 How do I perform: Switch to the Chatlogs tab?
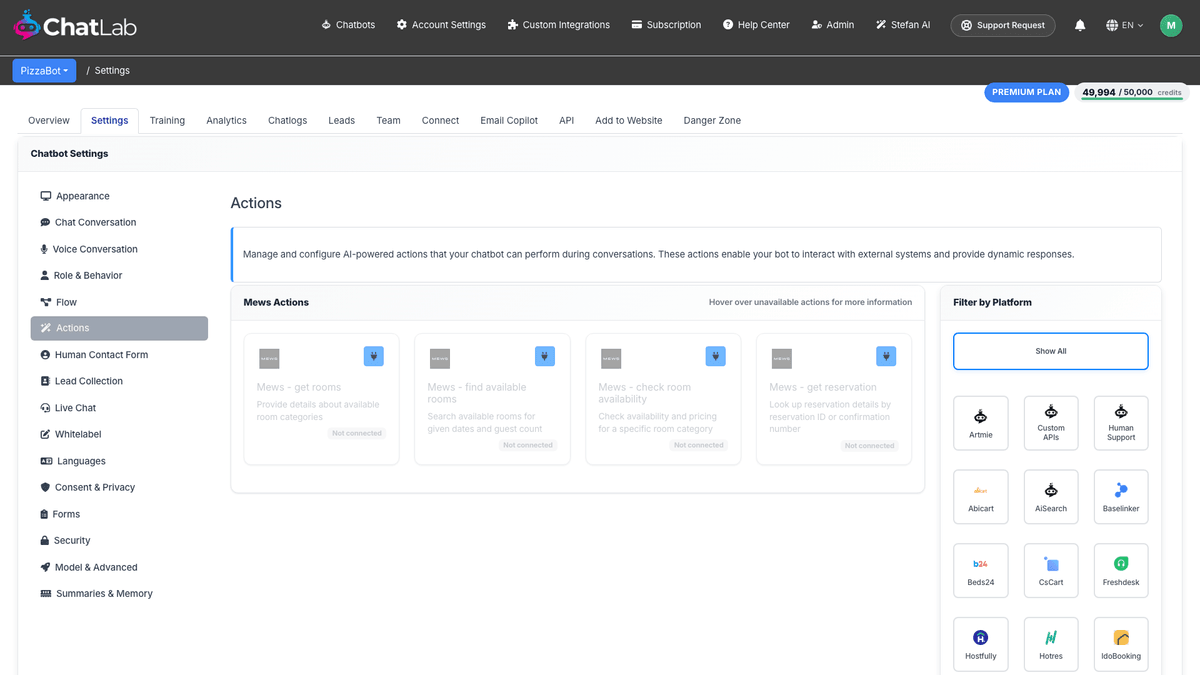tap(287, 120)
